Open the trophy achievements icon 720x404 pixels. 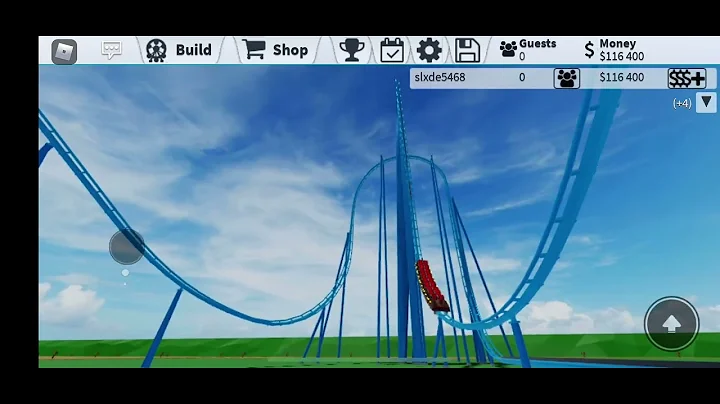tap(352, 50)
